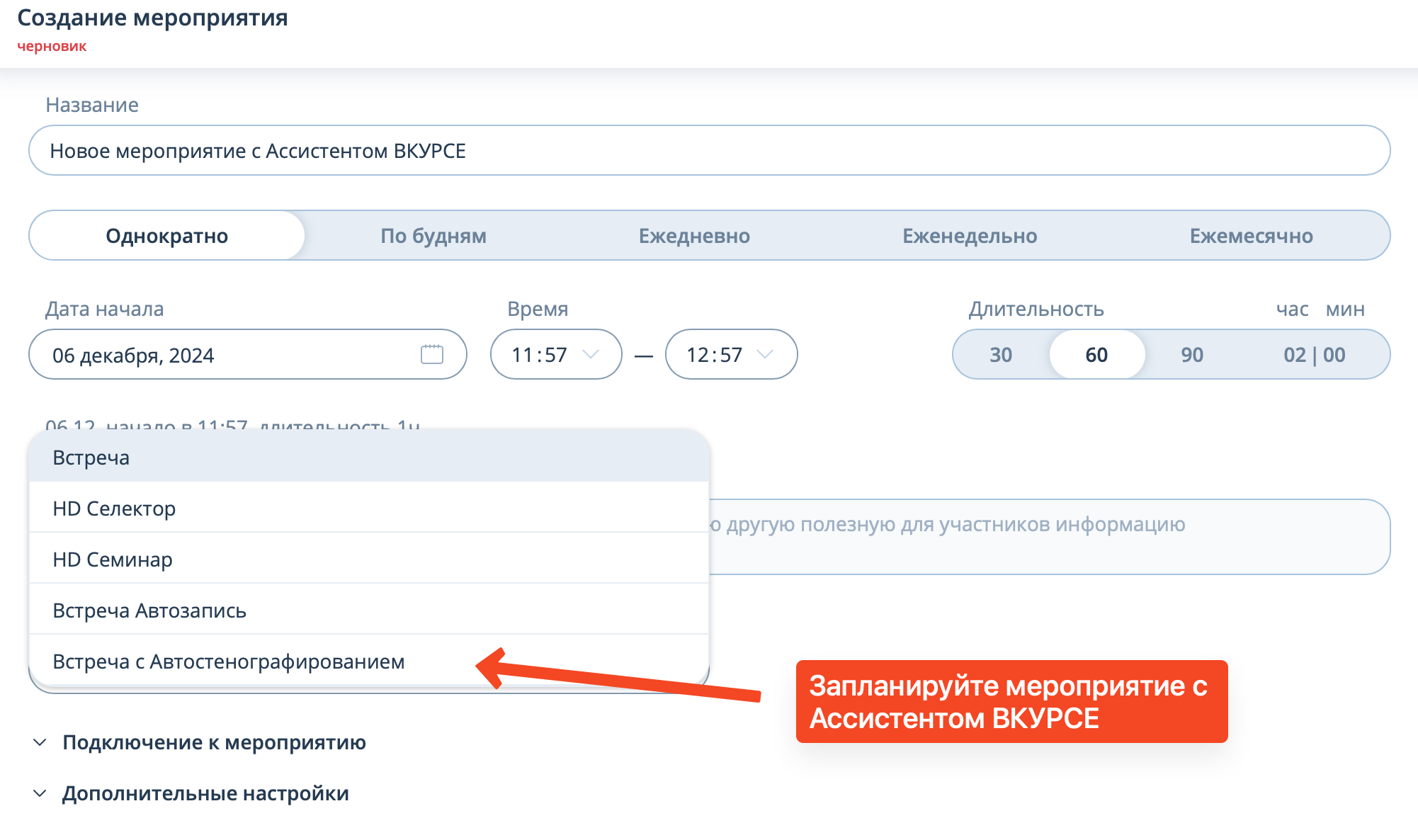Expand Дополнительные настройки section
1418x840 pixels.
pyautogui.click(x=191, y=793)
